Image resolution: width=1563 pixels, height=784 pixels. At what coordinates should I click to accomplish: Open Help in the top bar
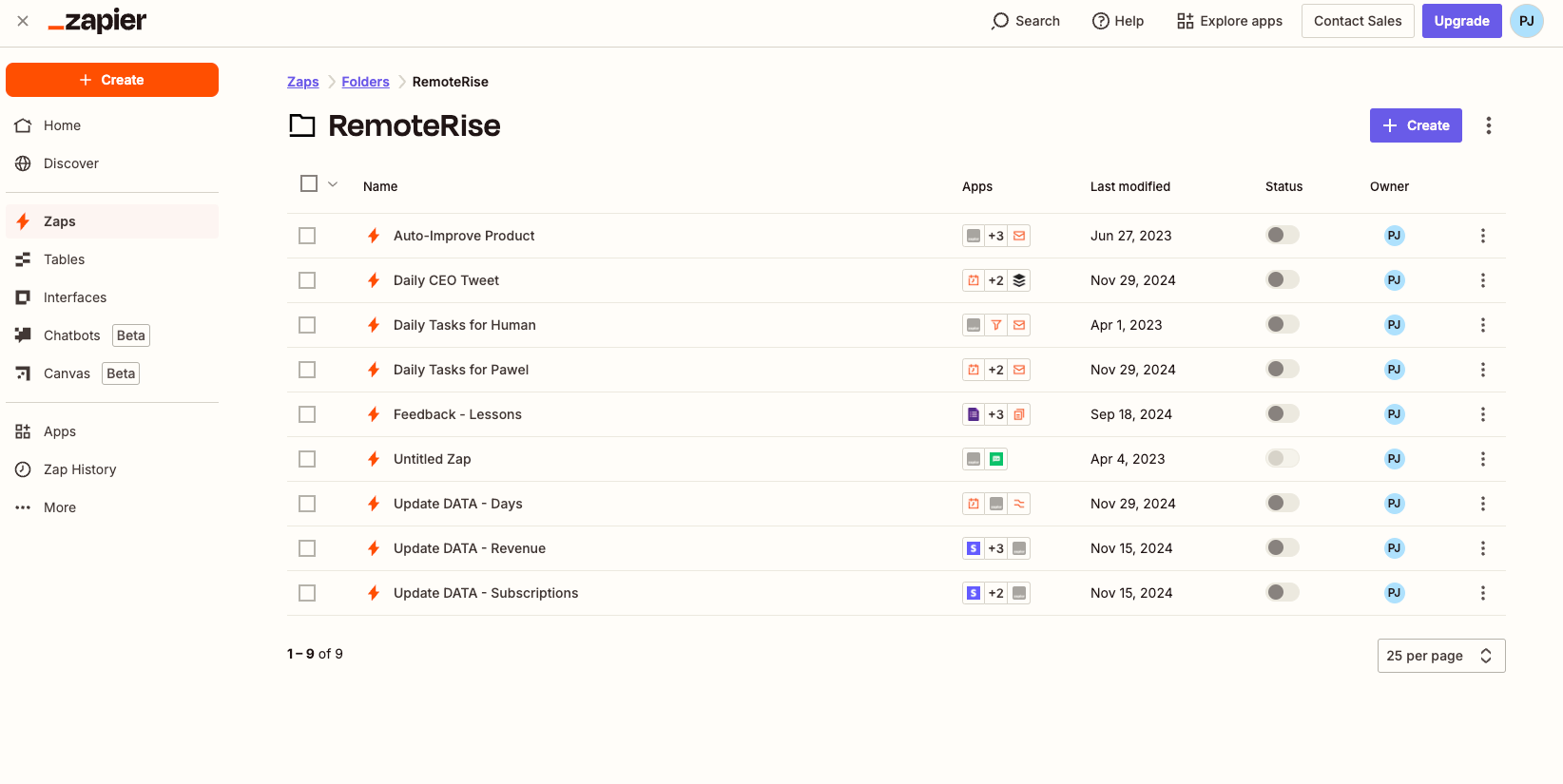click(1118, 21)
